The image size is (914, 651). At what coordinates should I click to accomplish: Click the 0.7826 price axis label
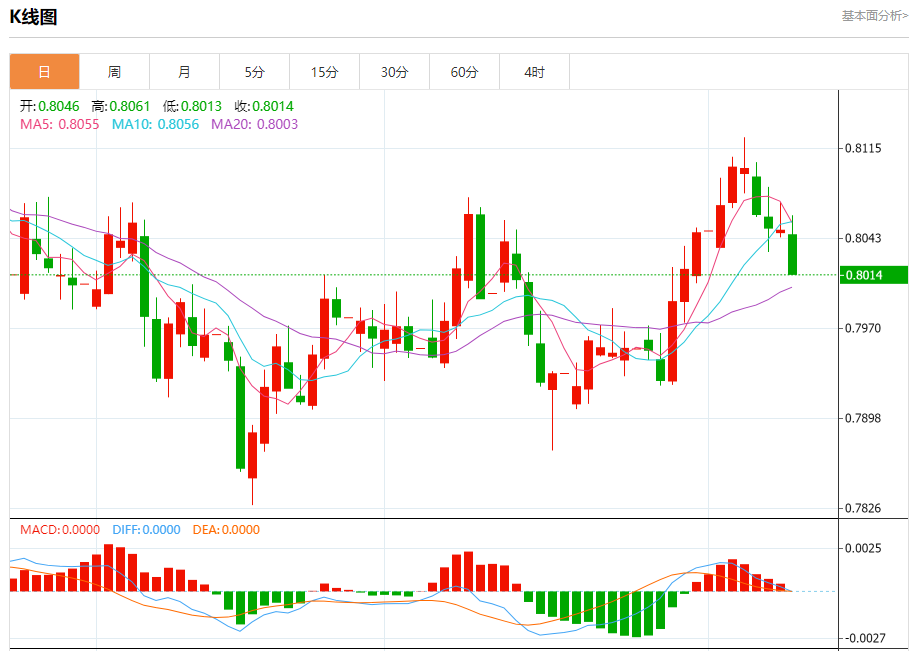click(863, 508)
